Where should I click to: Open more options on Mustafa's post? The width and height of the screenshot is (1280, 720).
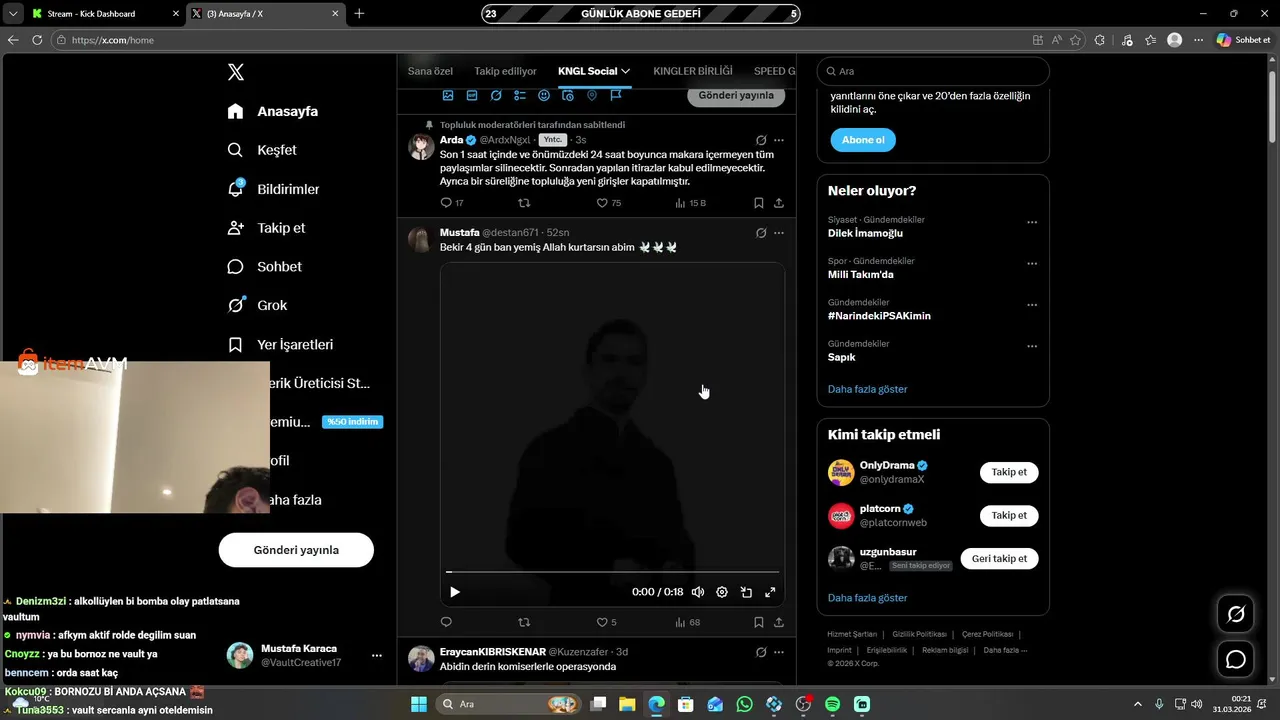[x=779, y=233]
